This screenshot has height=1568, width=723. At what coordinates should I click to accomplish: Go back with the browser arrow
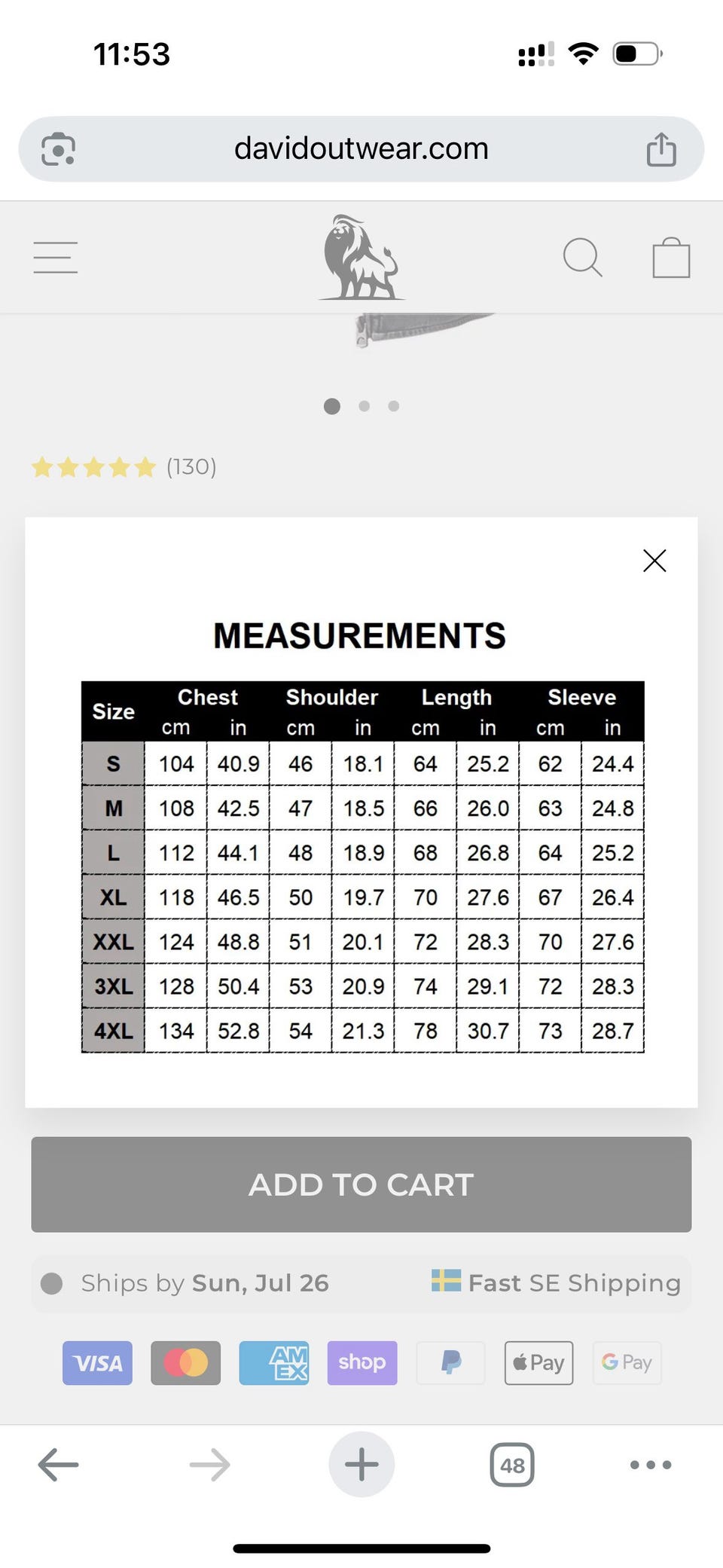point(58,1465)
